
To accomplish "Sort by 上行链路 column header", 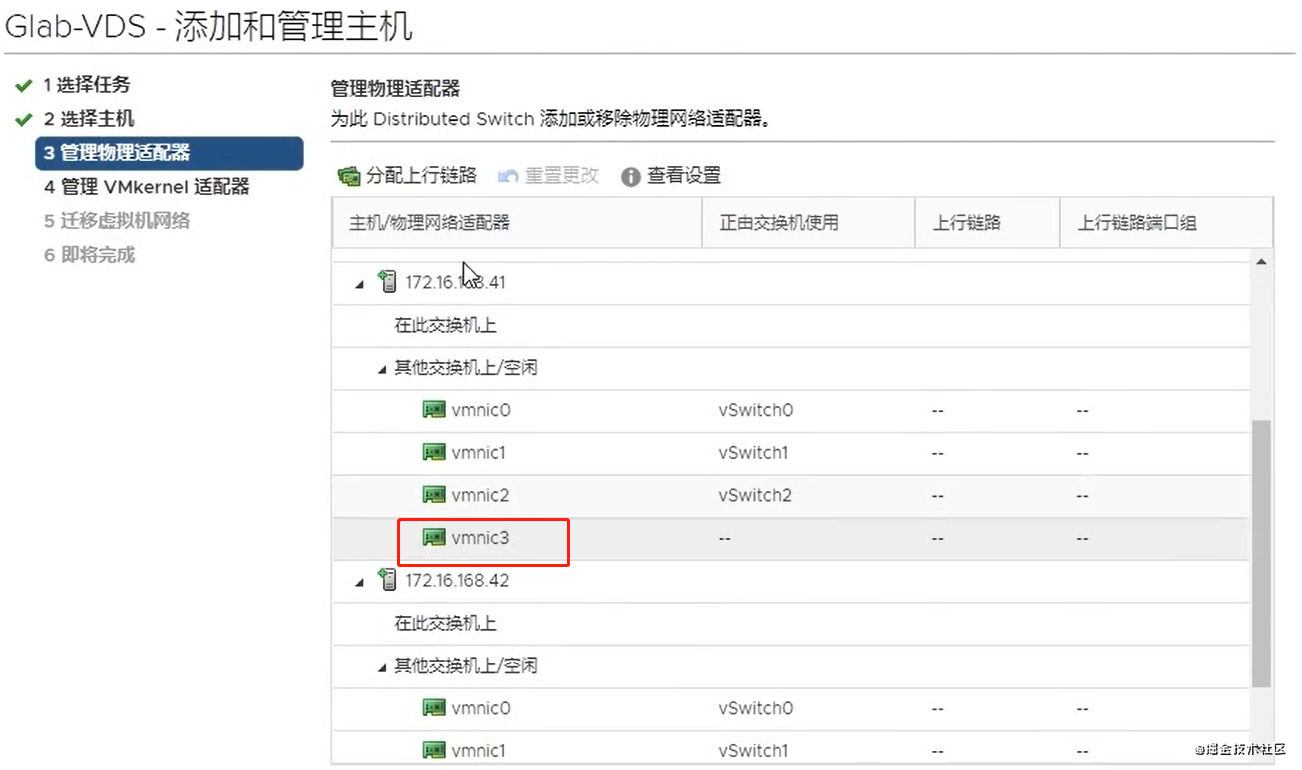I will click(988, 223).
